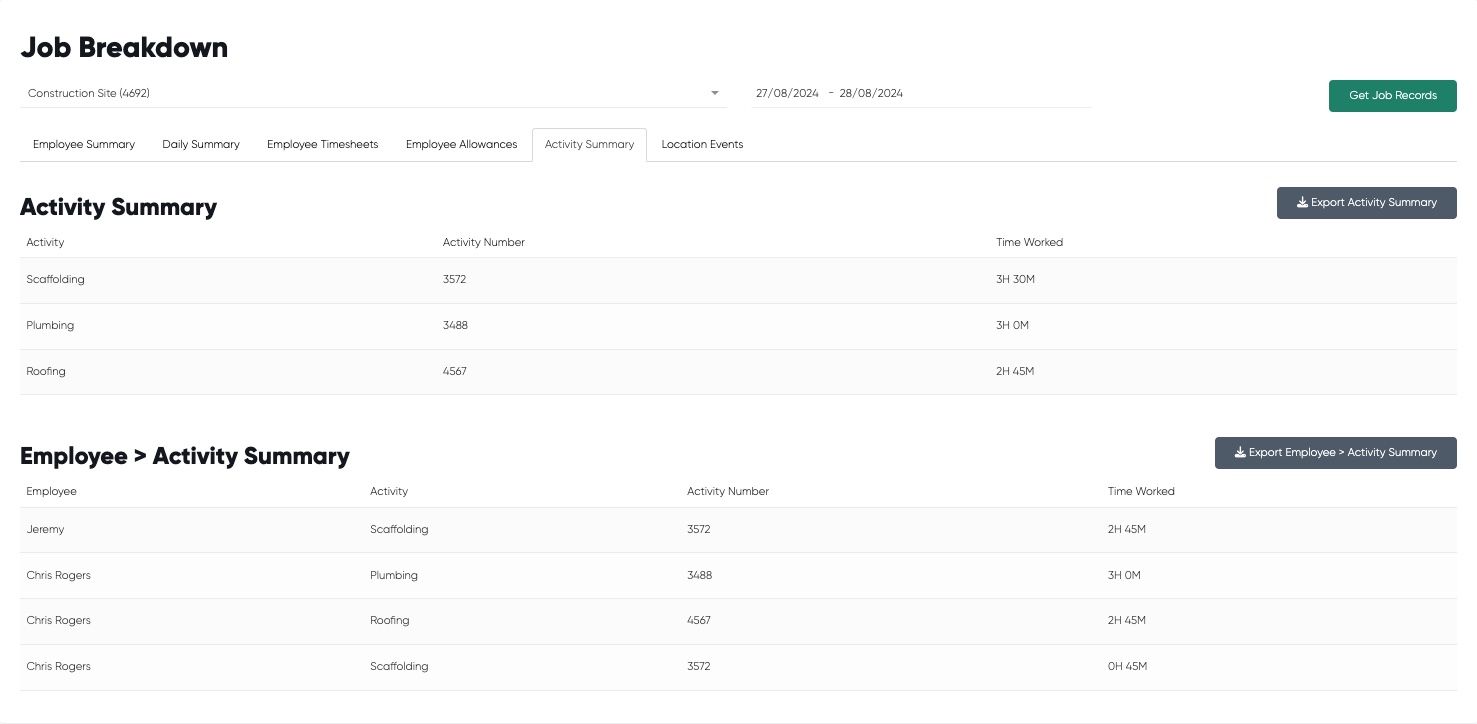Click the Jeremy employee cell
1477x724 pixels.
(x=45, y=530)
